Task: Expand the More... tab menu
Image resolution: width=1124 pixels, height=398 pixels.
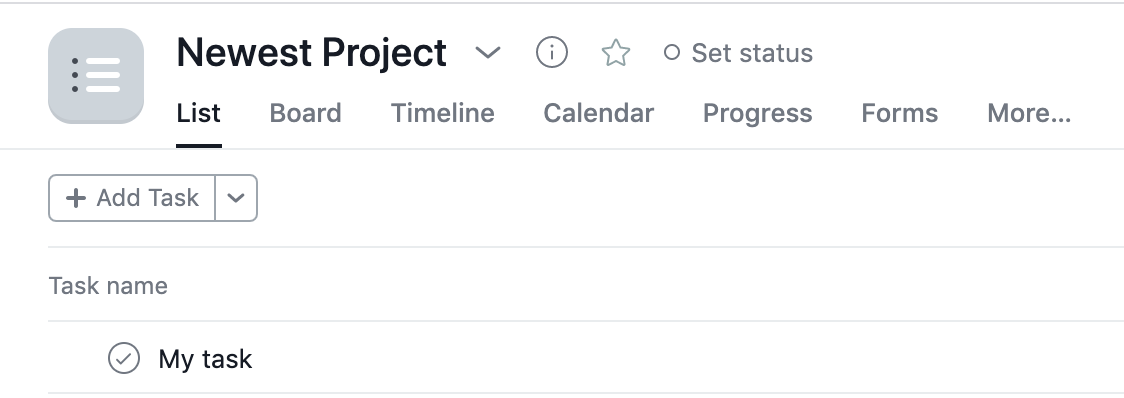Action: coord(1029,113)
